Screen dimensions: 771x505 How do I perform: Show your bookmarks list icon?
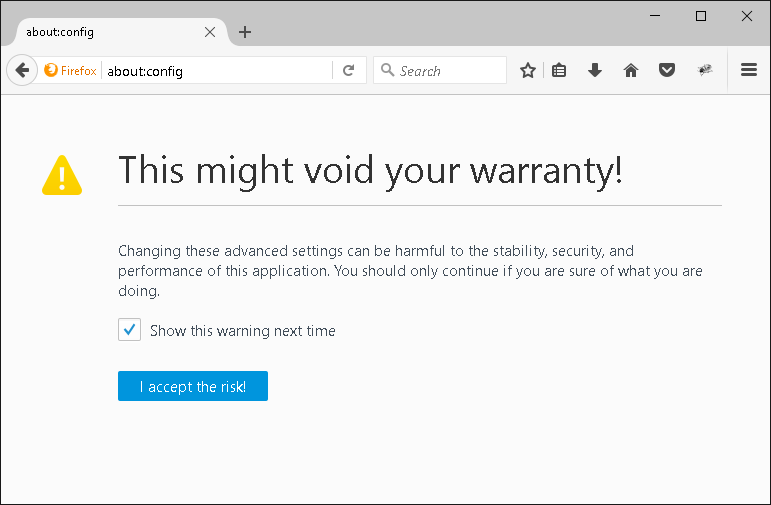[559, 70]
